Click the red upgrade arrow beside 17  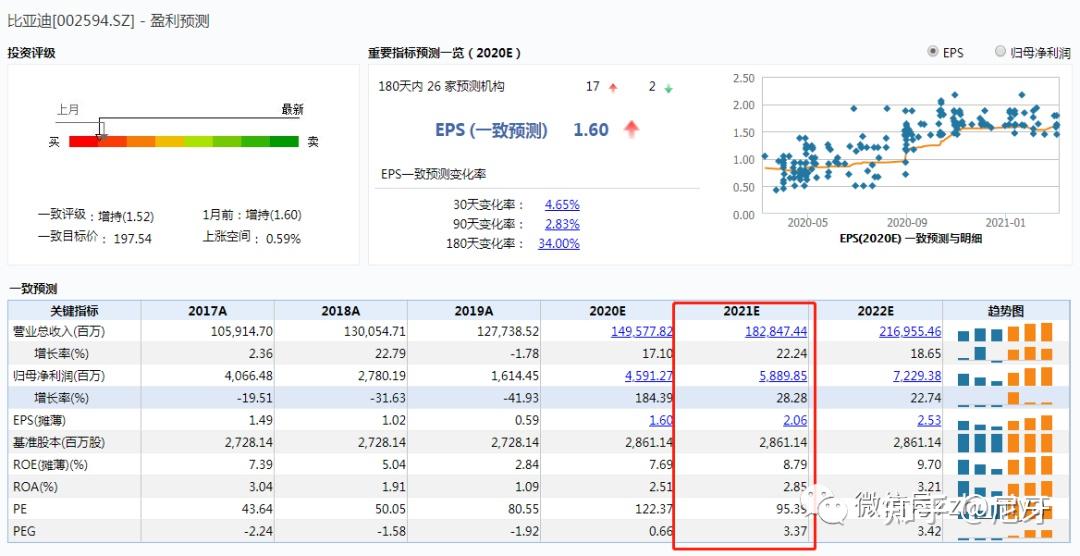point(613,87)
